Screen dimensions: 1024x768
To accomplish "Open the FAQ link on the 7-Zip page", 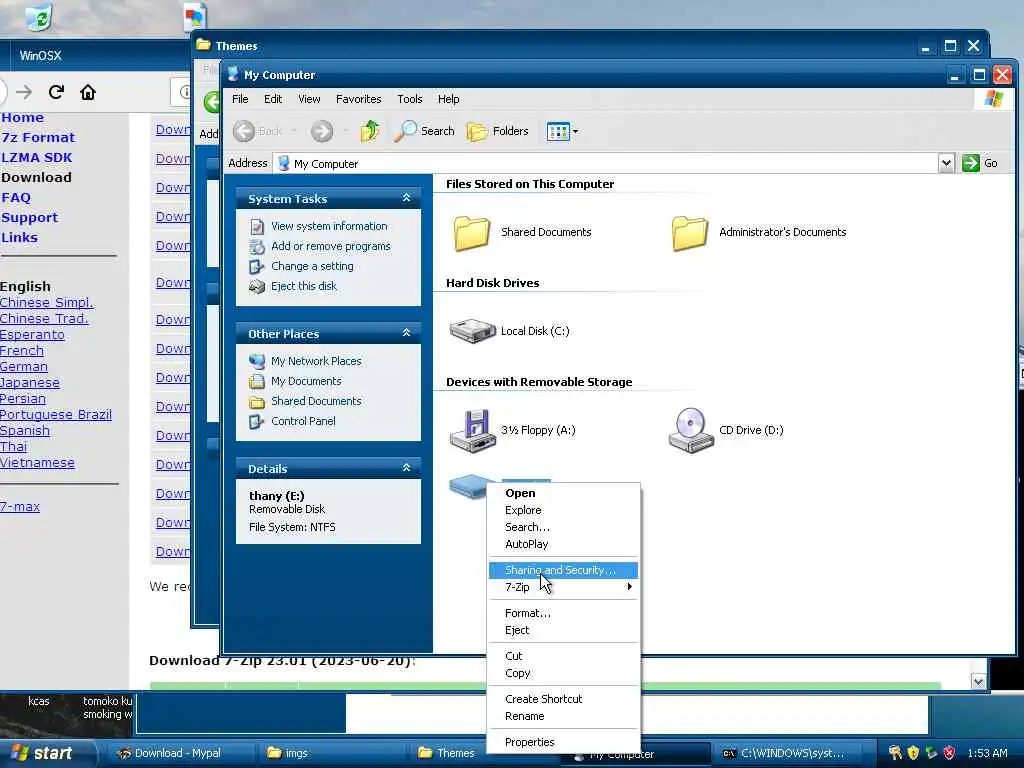I will [16, 198].
